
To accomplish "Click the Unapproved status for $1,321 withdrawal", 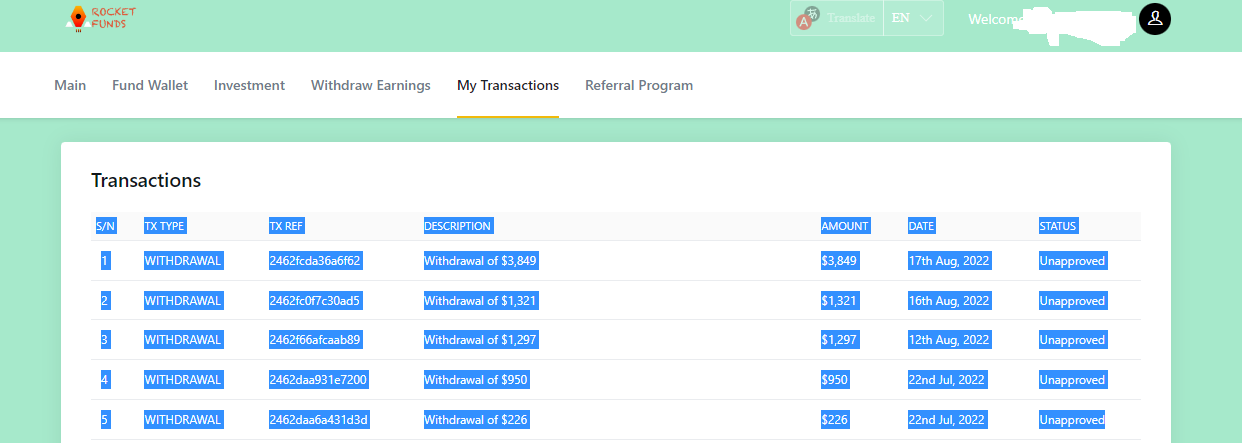I will coord(1072,301).
